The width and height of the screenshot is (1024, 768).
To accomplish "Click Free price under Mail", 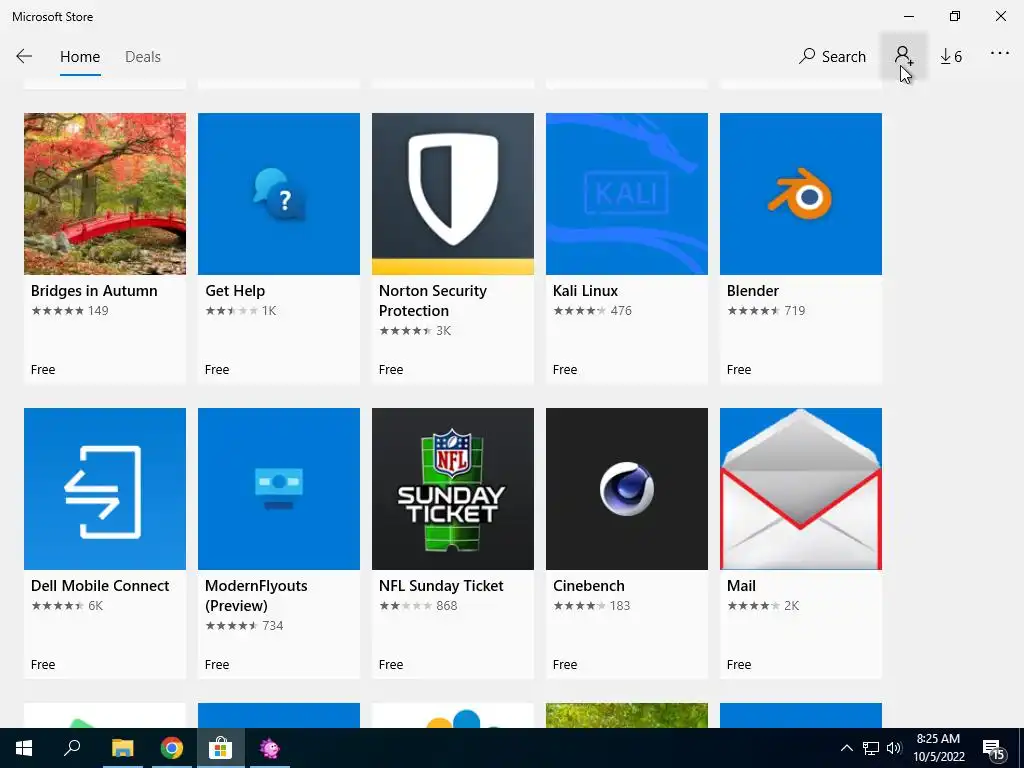I will pos(739,665).
